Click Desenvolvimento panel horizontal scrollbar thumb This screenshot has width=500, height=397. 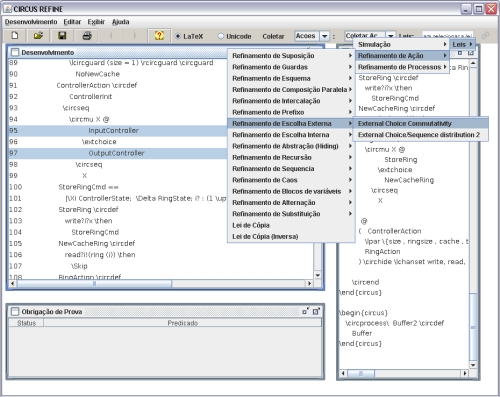pyautogui.click(x=94, y=284)
